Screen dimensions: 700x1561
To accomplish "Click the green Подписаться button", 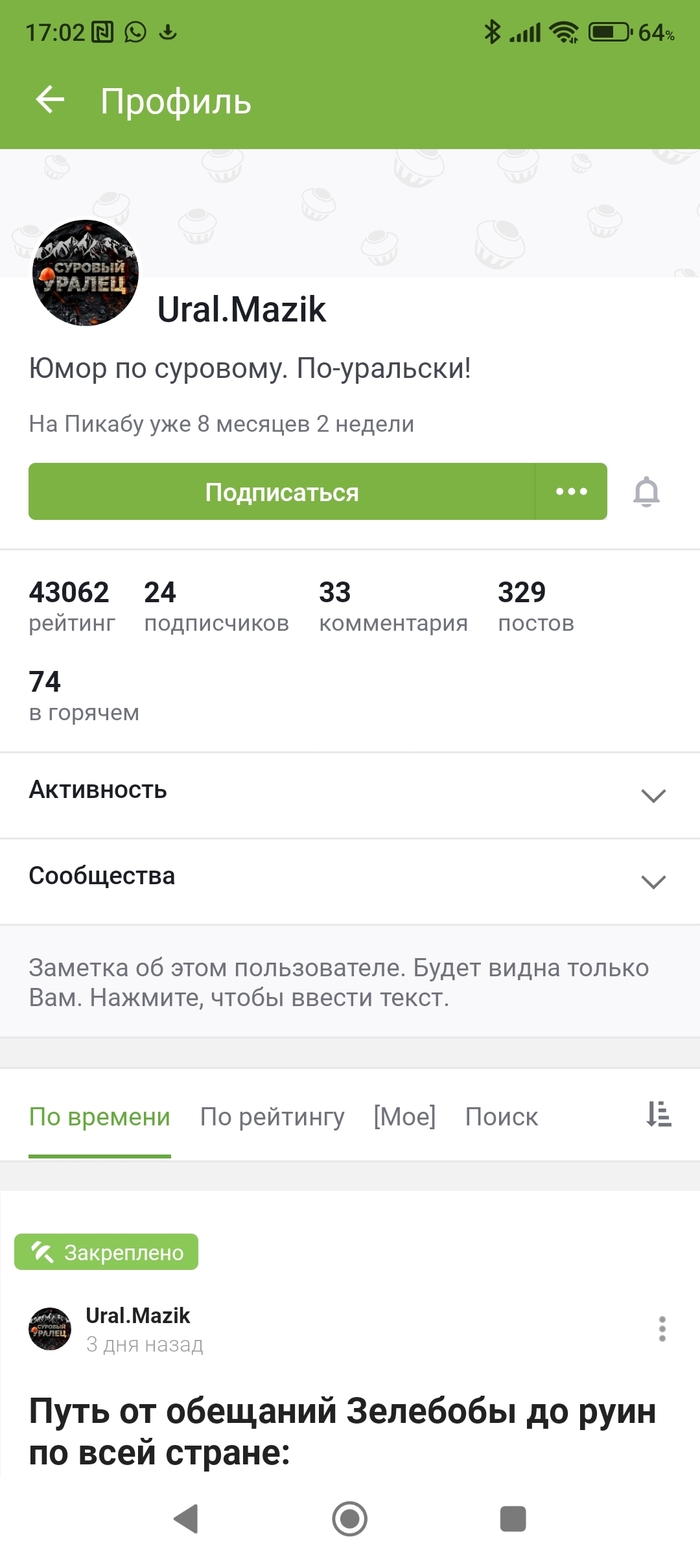I will [x=281, y=491].
